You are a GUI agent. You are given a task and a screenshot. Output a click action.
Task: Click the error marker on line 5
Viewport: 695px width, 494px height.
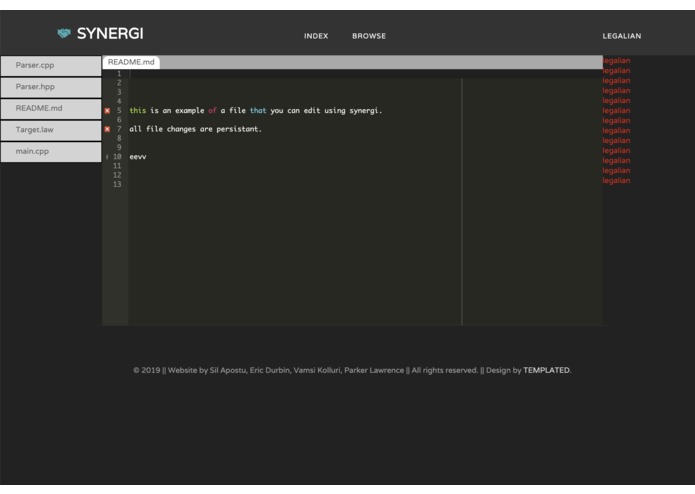click(x=107, y=111)
